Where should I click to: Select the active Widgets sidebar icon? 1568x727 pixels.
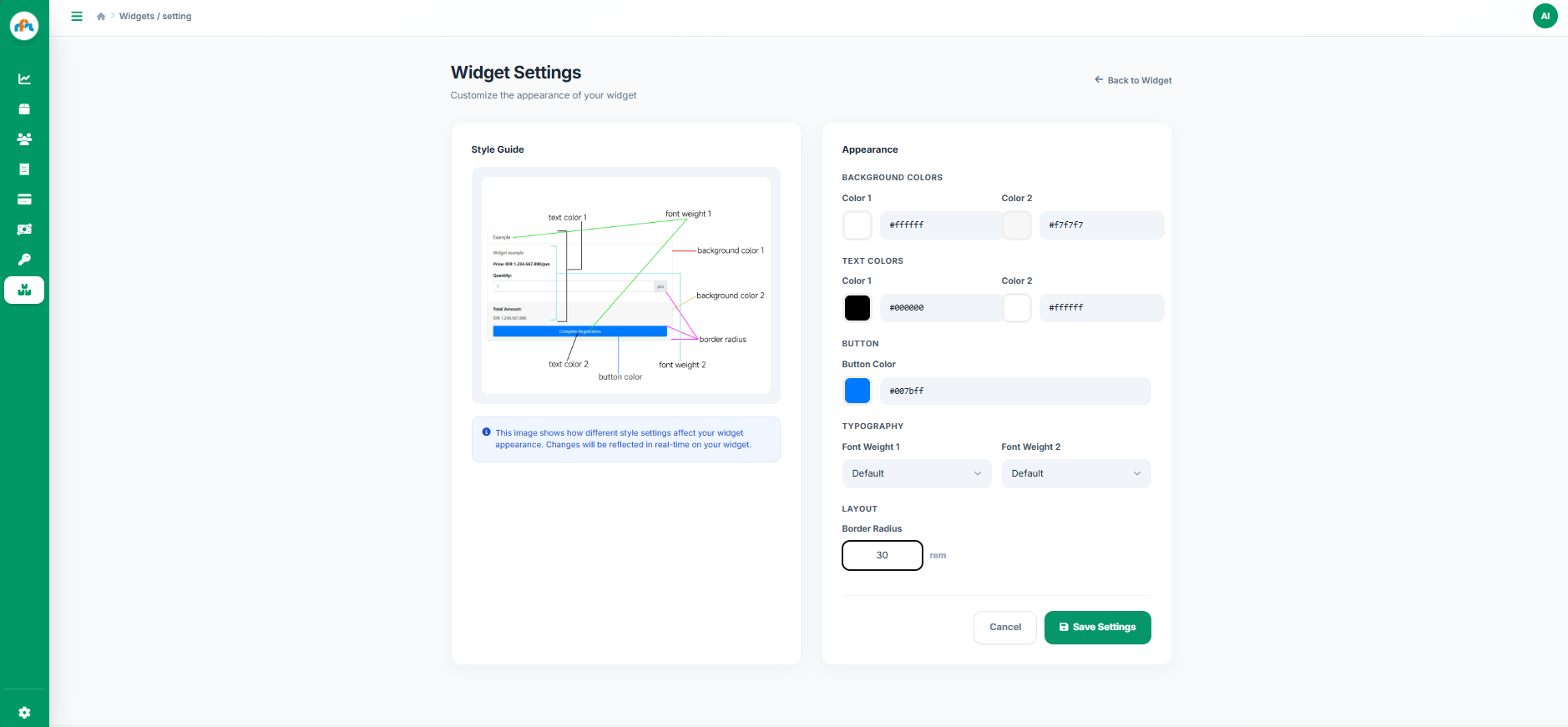[x=23, y=290]
